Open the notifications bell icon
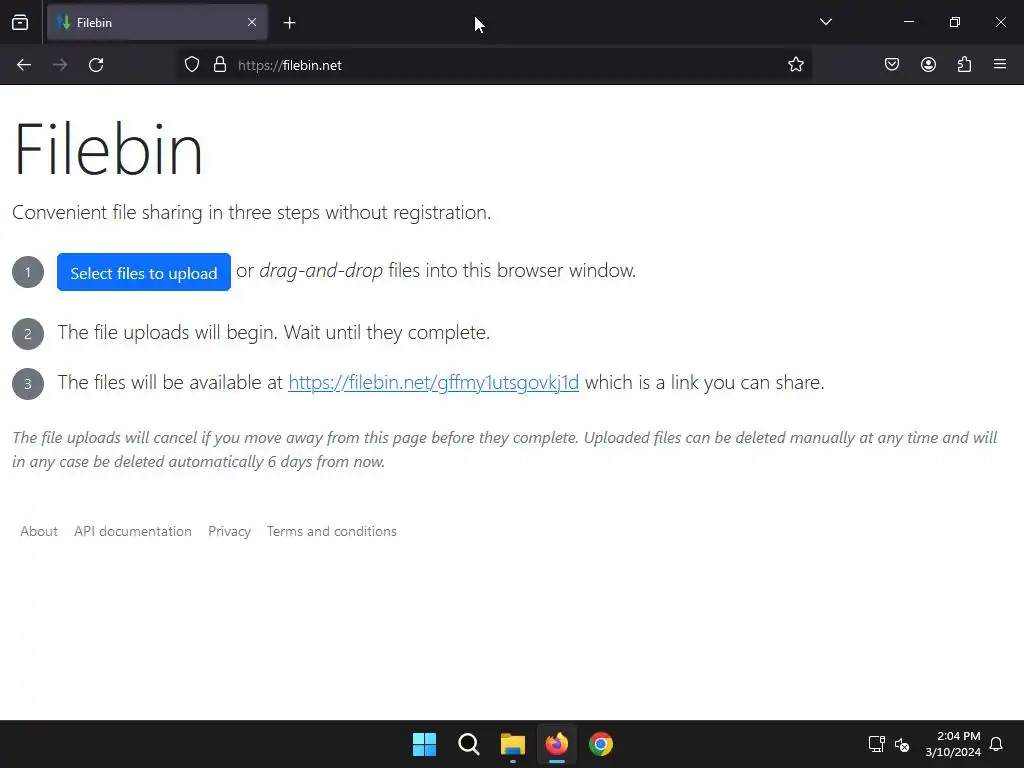This screenshot has height=768, width=1024. [996, 744]
